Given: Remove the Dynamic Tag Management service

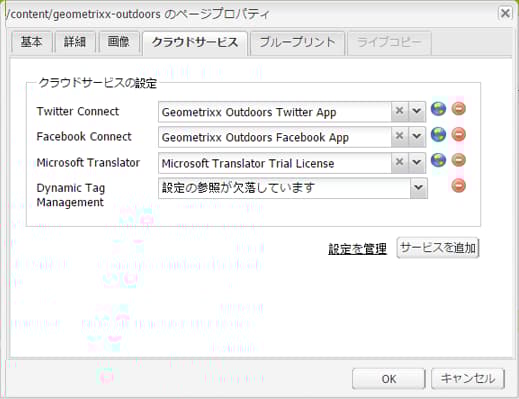Looking at the screenshot, I should tap(459, 186).
